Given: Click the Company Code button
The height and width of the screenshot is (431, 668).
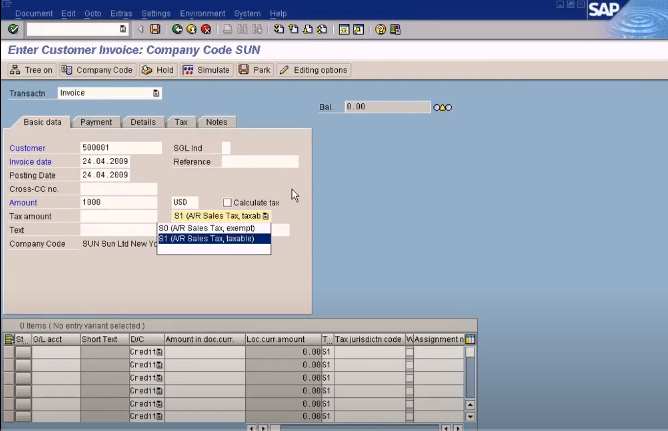Looking at the screenshot, I should (97, 70).
